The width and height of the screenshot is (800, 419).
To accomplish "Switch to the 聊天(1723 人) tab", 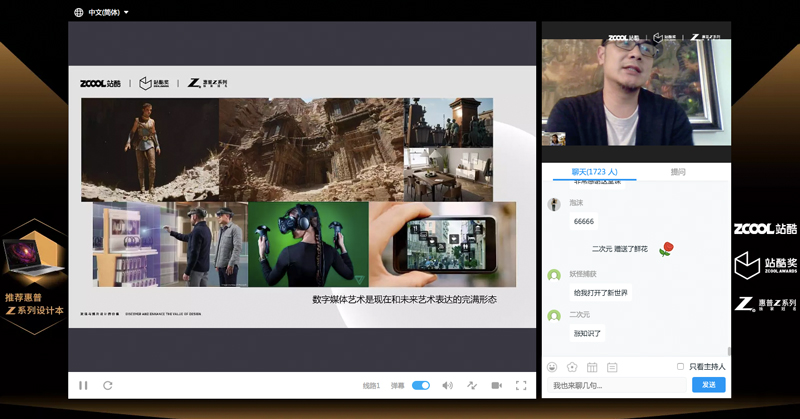I will coord(594,172).
